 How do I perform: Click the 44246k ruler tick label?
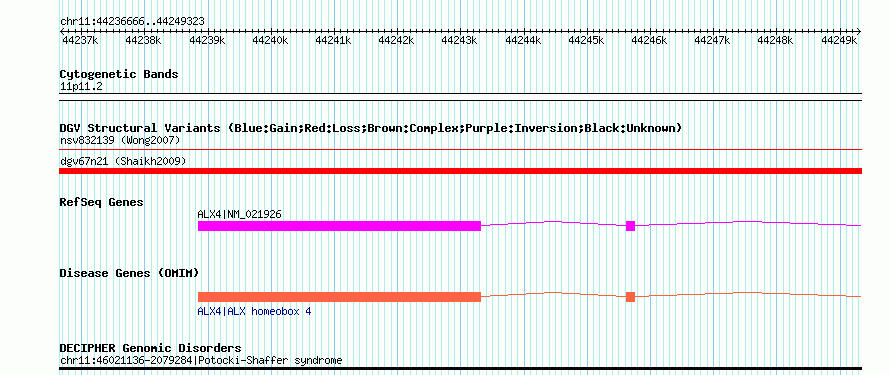tap(649, 40)
